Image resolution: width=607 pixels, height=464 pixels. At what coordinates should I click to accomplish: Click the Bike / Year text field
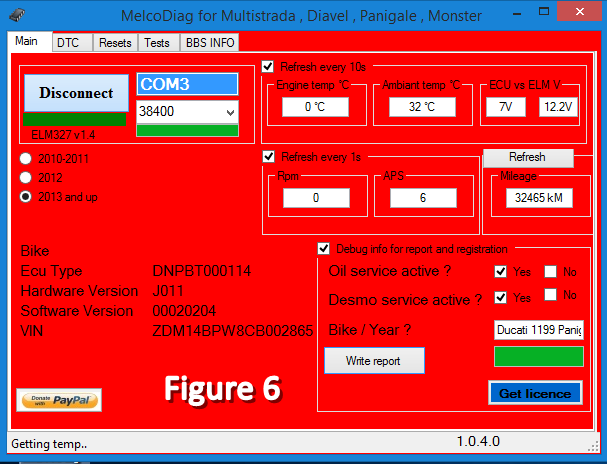538,330
